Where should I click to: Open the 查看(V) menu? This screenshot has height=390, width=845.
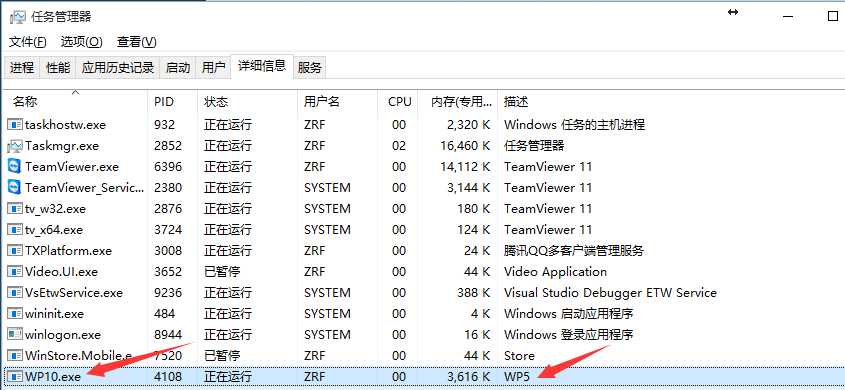click(137, 41)
